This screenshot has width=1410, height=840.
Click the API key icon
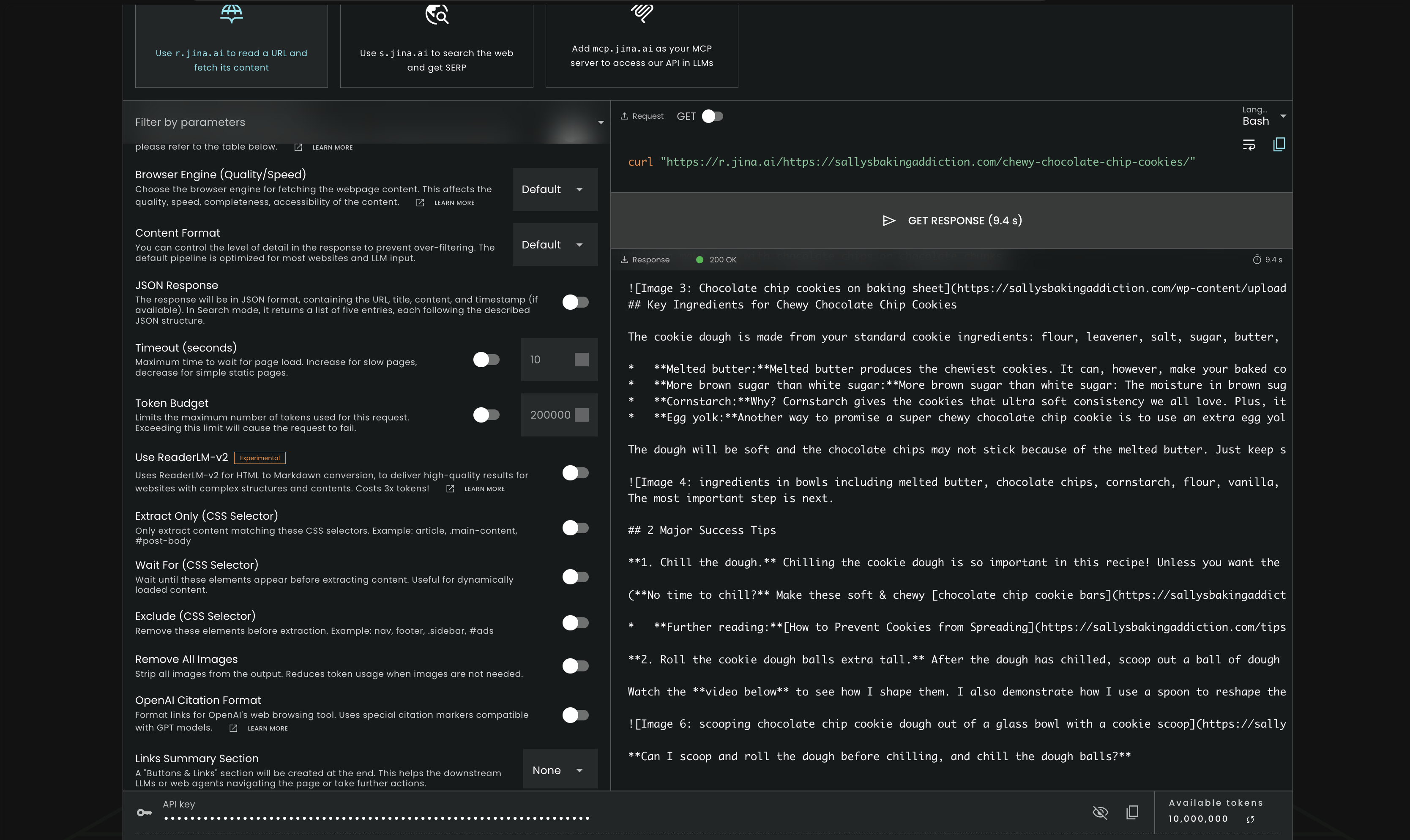145,813
